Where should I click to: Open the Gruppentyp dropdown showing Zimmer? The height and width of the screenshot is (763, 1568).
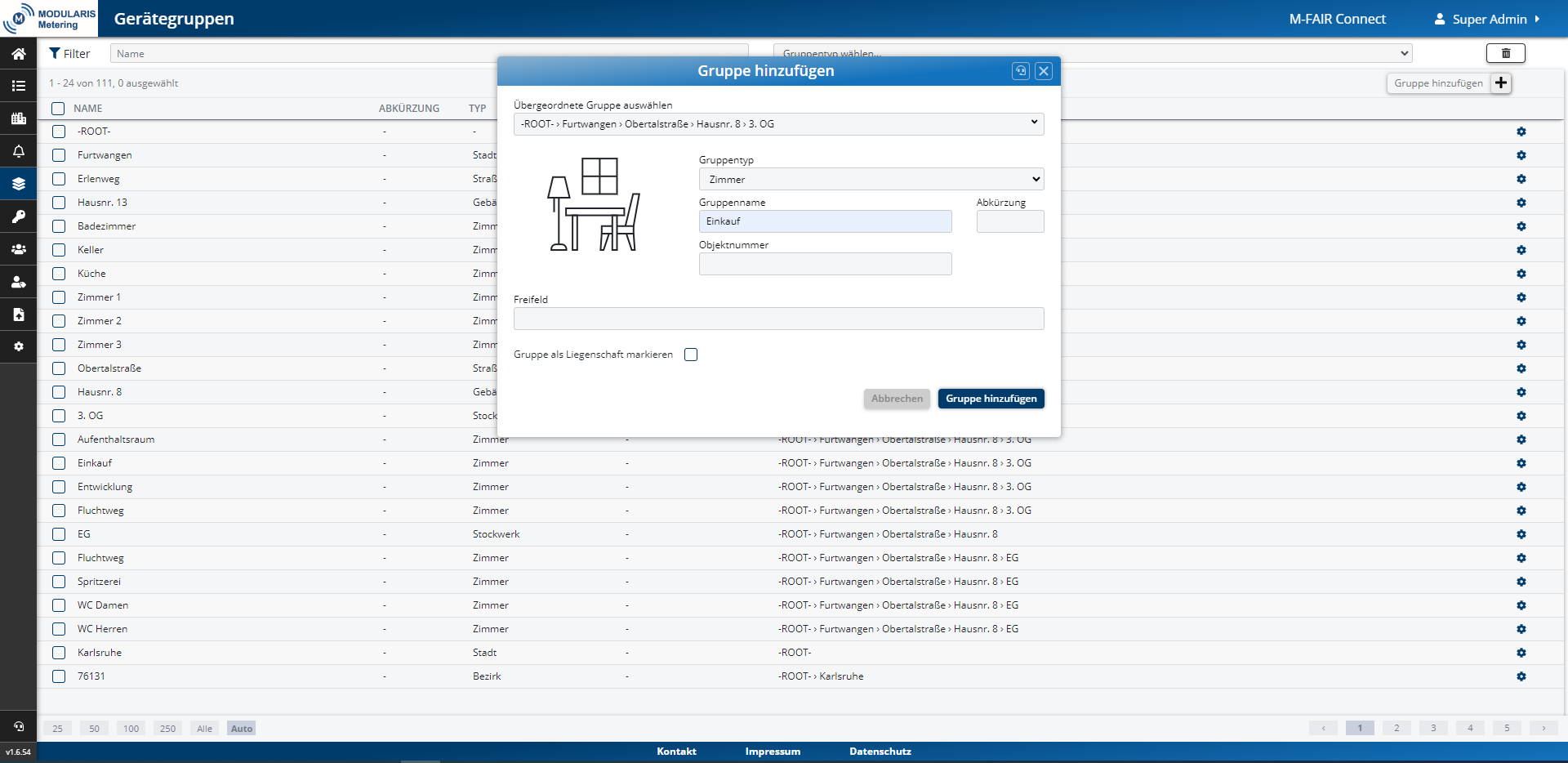[871, 180]
